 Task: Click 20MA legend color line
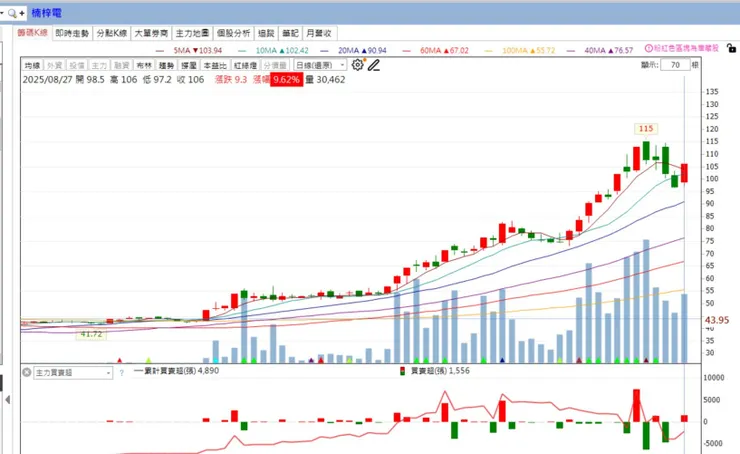pos(324,50)
